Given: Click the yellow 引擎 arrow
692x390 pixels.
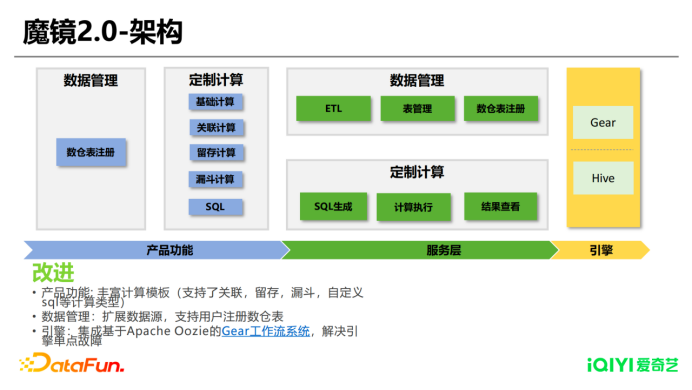Looking at the screenshot, I should pyautogui.click(x=601, y=250).
